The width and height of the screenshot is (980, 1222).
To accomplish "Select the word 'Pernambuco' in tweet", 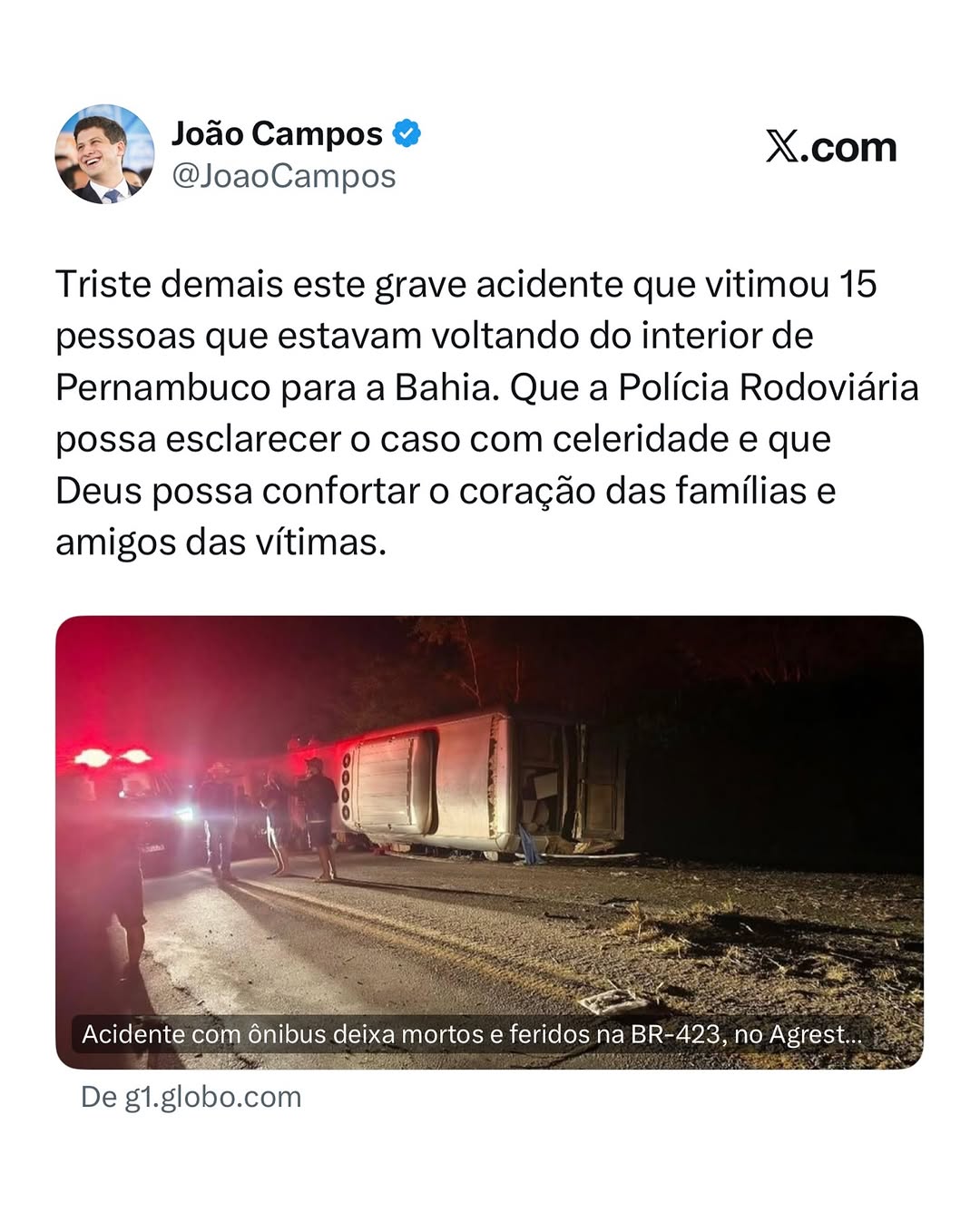I will coord(163,387).
